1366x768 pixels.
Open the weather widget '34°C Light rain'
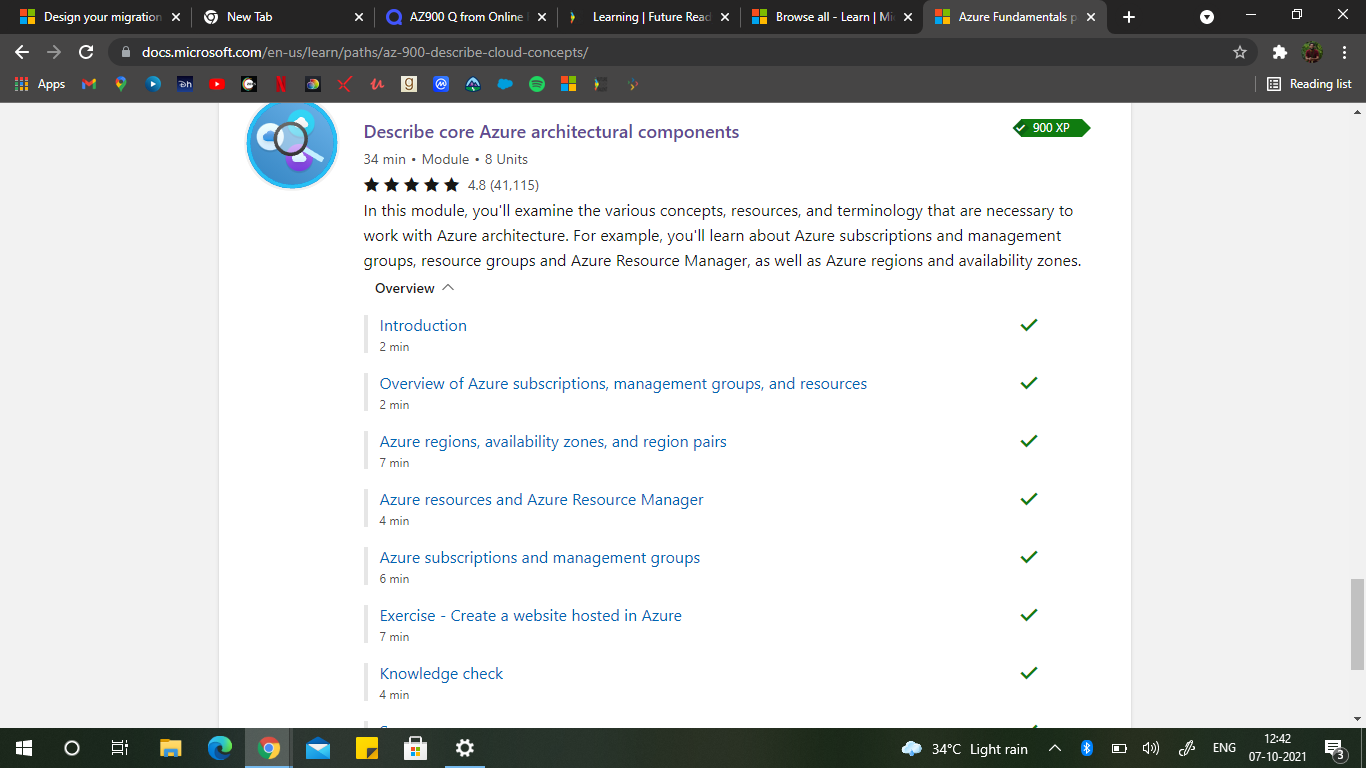coord(964,749)
